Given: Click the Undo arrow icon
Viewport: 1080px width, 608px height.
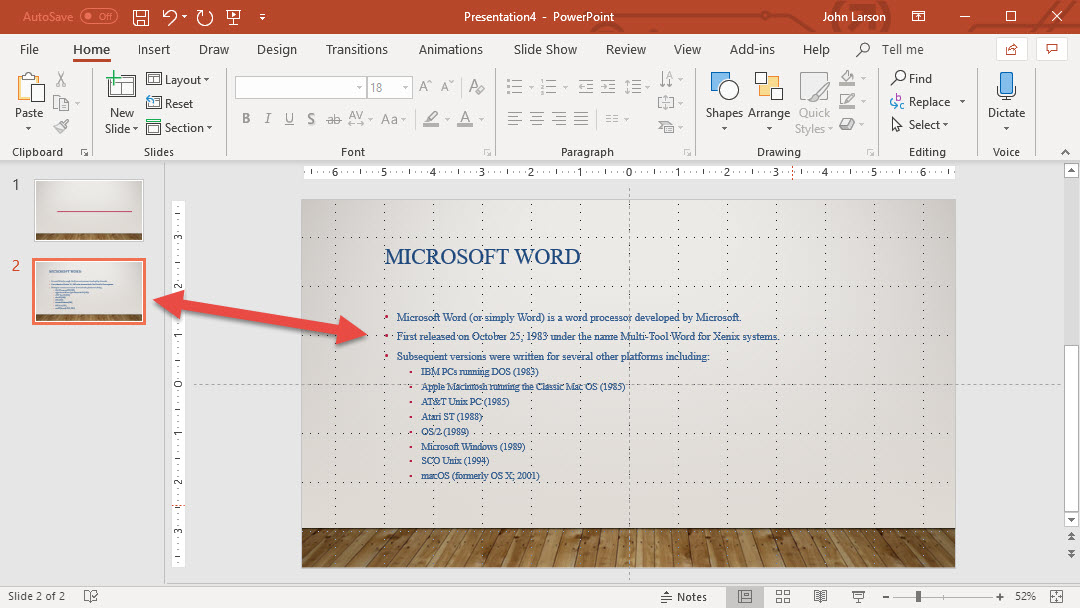Looking at the screenshot, I should pos(170,17).
